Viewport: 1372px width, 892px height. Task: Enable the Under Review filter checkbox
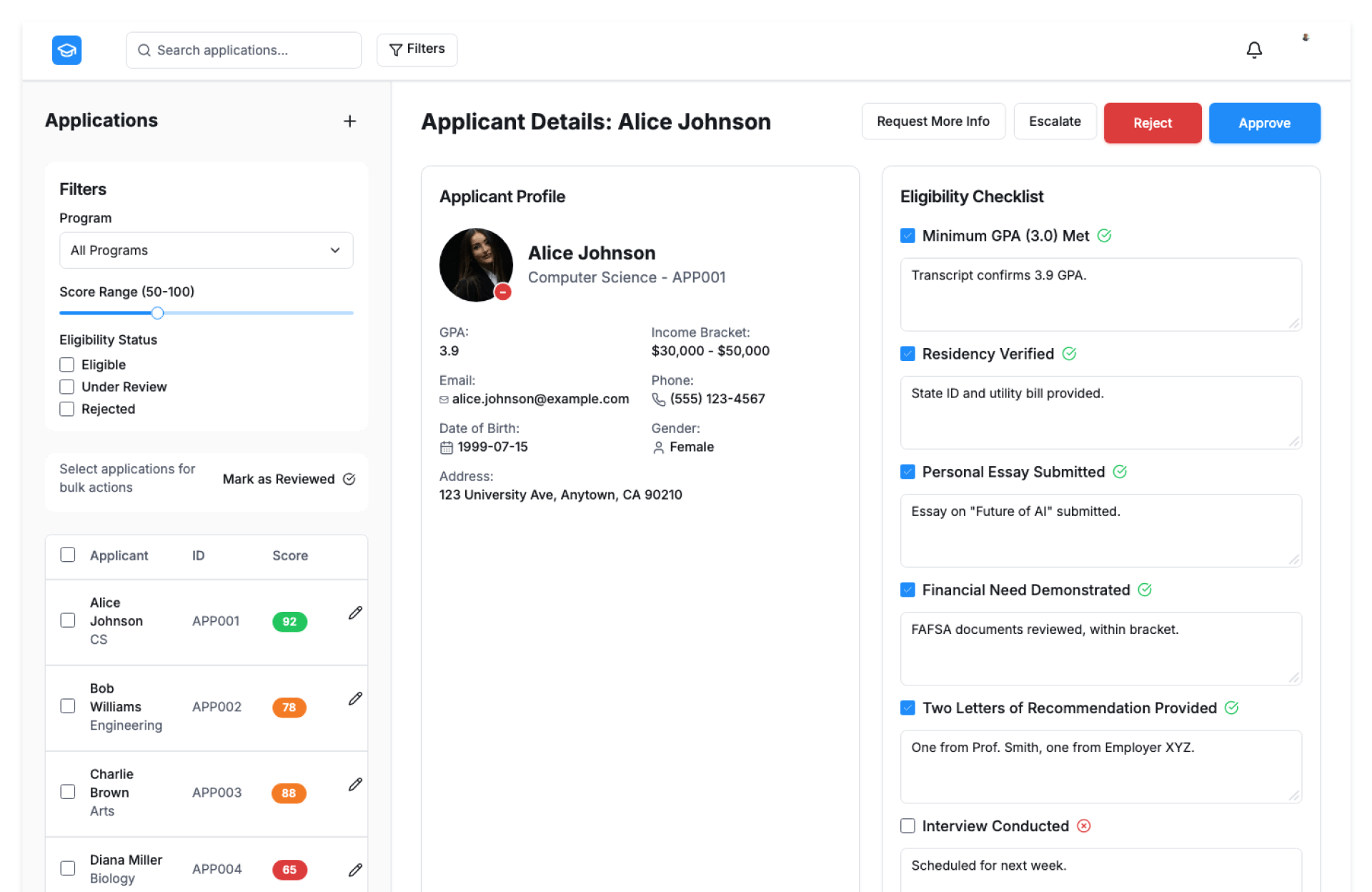(67, 387)
